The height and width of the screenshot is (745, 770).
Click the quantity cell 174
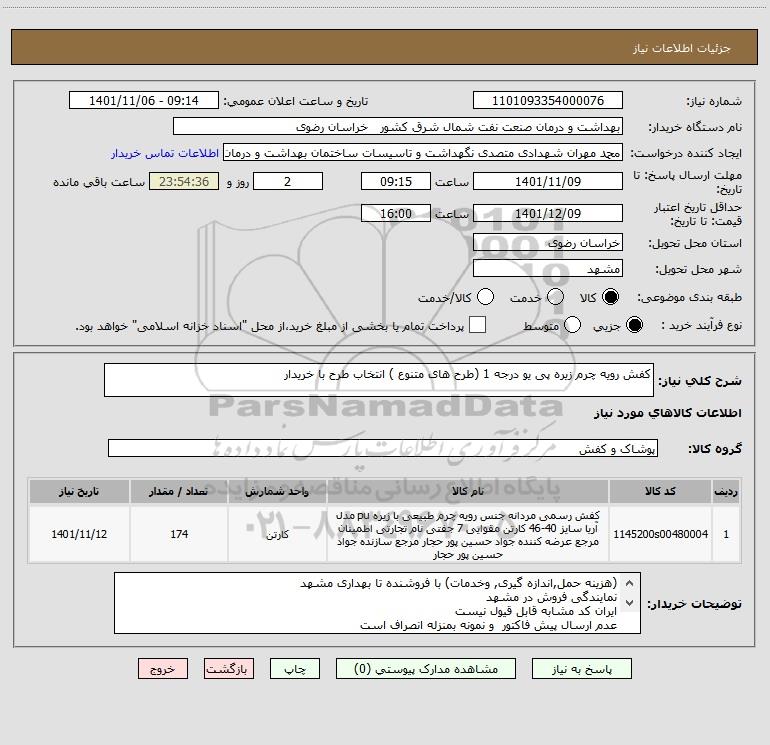click(179, 534)
